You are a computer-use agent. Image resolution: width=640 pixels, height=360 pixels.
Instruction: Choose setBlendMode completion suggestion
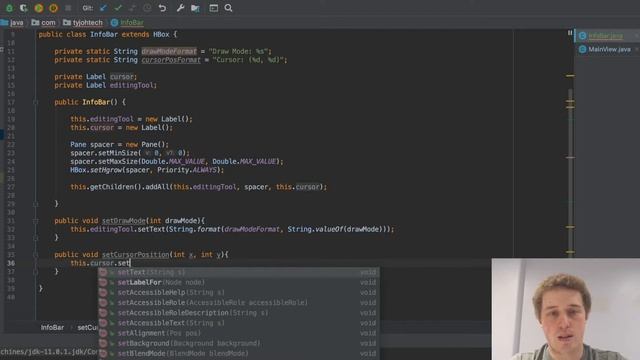click(x=239, y=354)
